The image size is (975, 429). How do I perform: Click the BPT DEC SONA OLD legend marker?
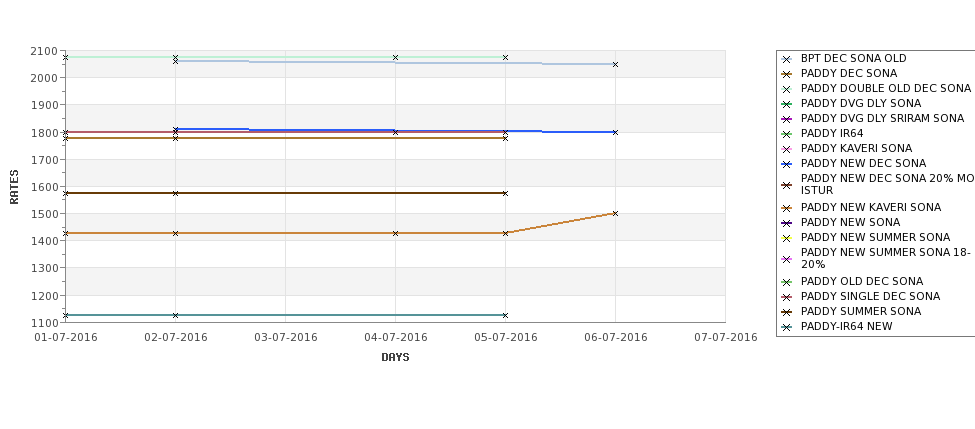coord(787,59)
